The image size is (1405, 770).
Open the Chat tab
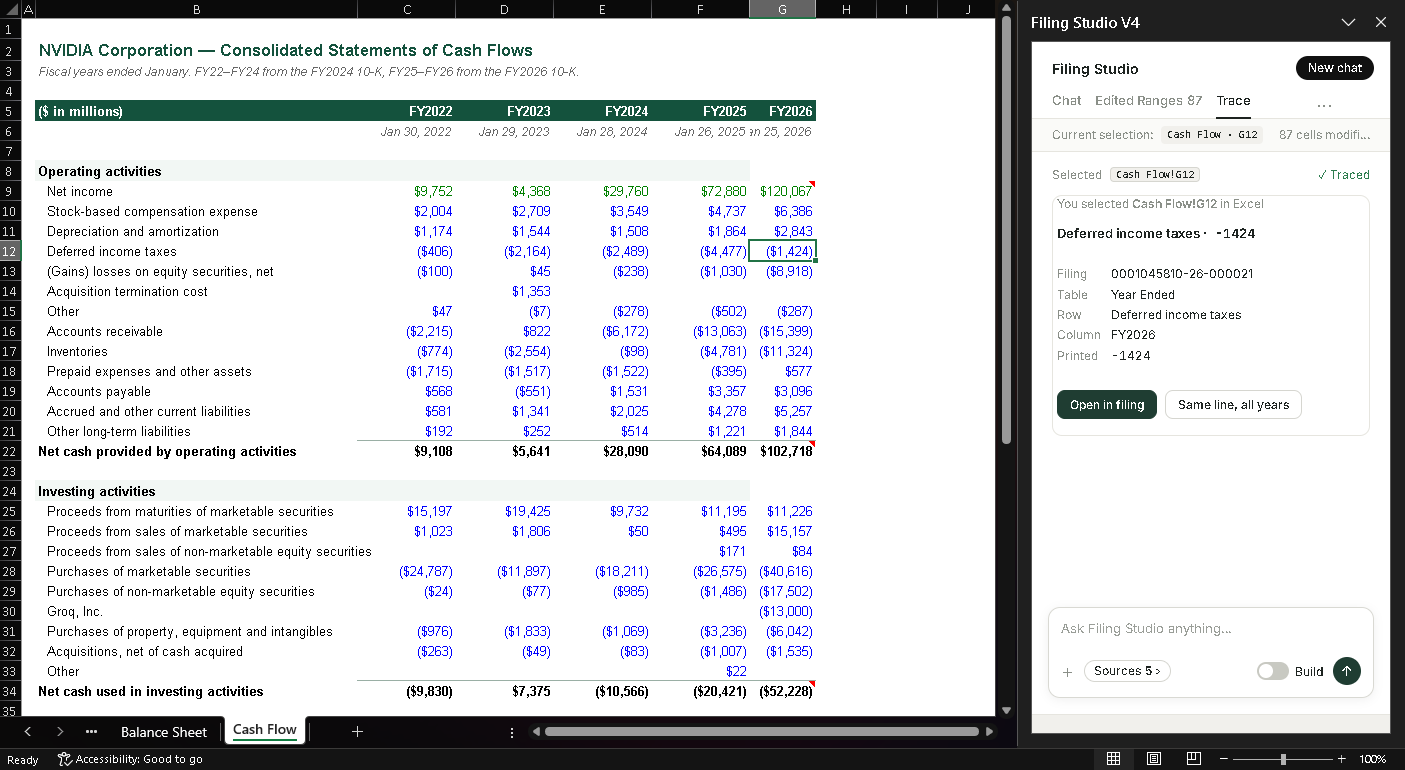[x=1066, y=100]
